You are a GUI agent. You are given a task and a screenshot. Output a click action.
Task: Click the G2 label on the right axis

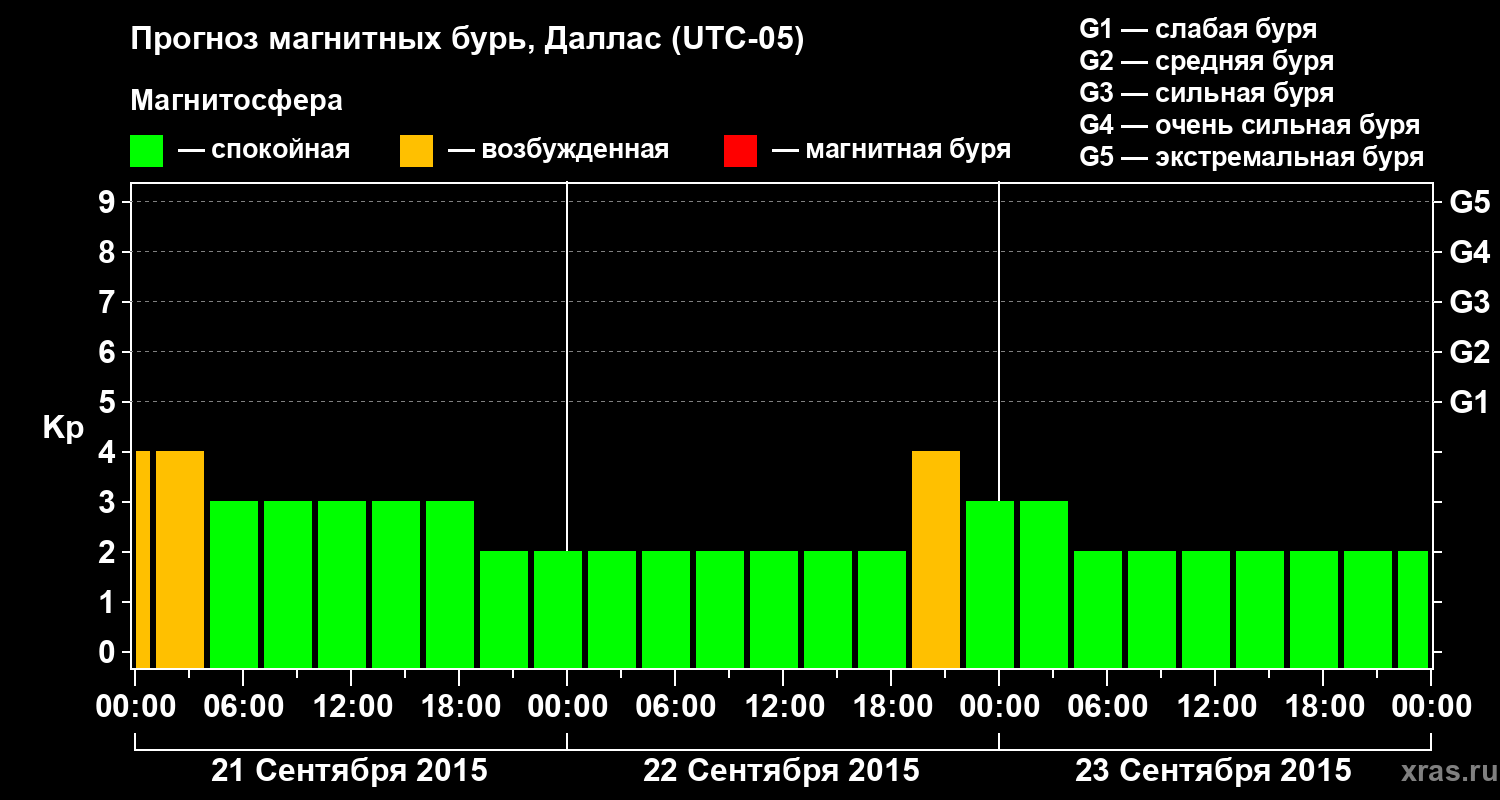pos(1469,353)
